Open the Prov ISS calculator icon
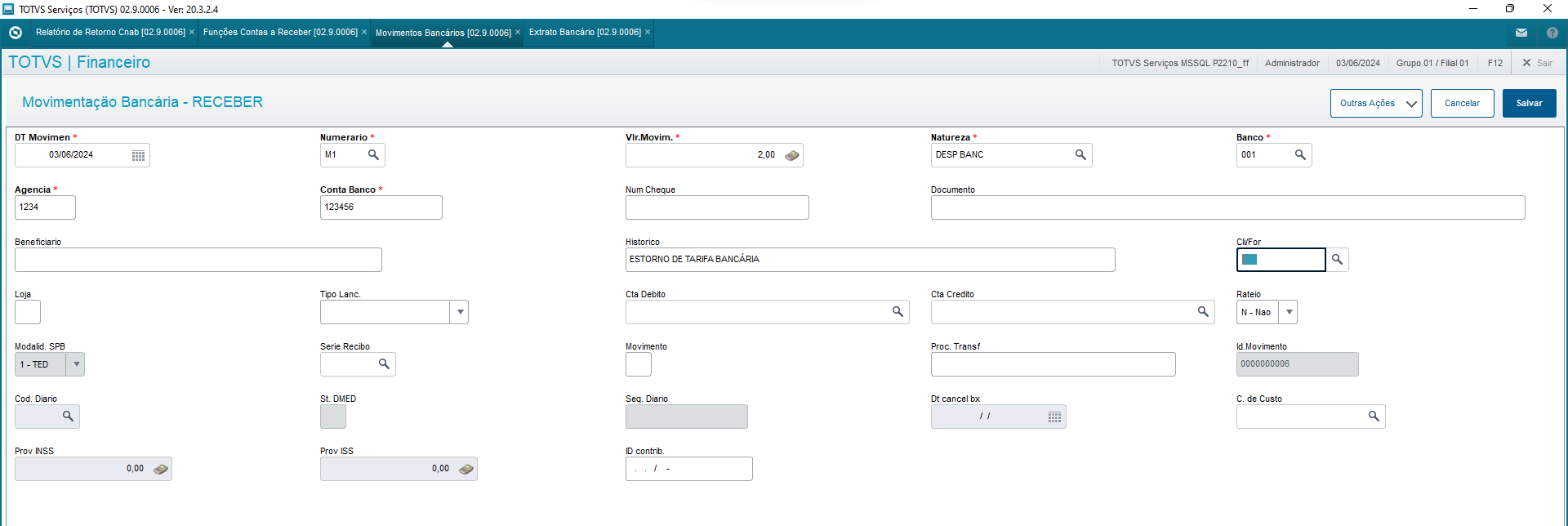 pyautogui.click(x=465, y=469)
